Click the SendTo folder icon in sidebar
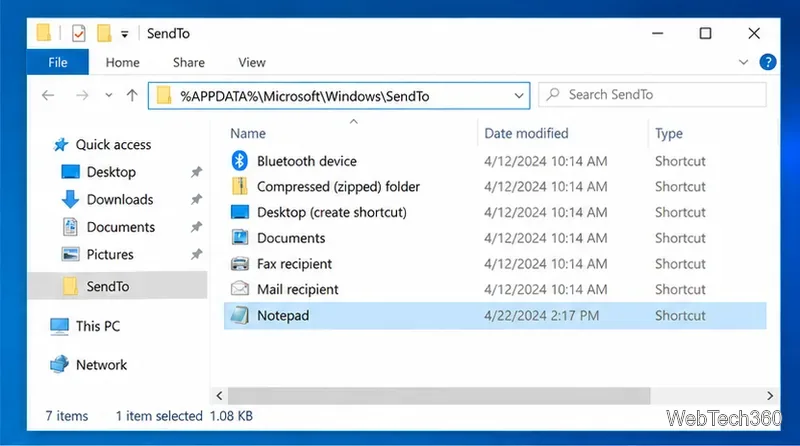 [70, 286]
